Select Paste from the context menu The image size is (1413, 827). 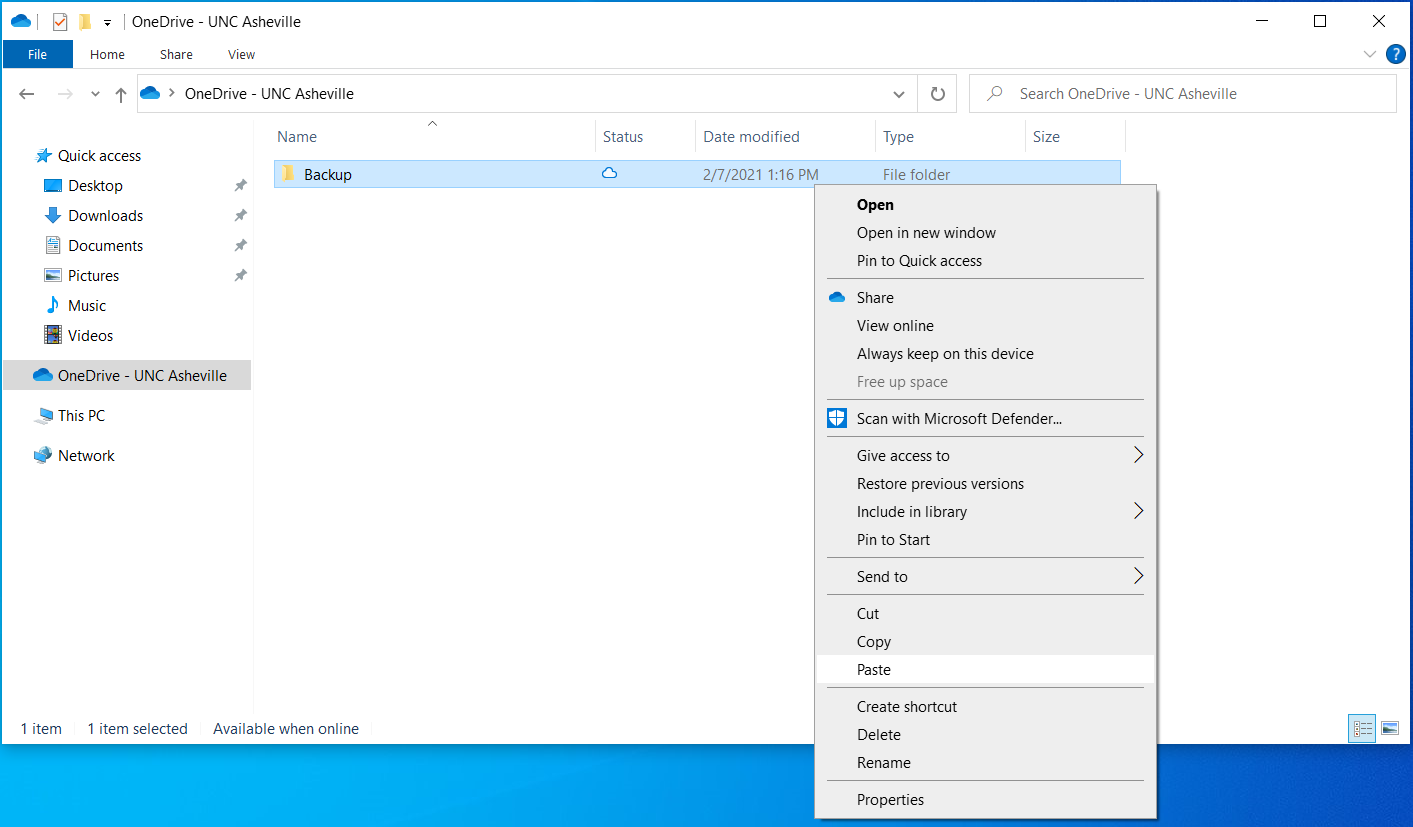tap(874, 670)
